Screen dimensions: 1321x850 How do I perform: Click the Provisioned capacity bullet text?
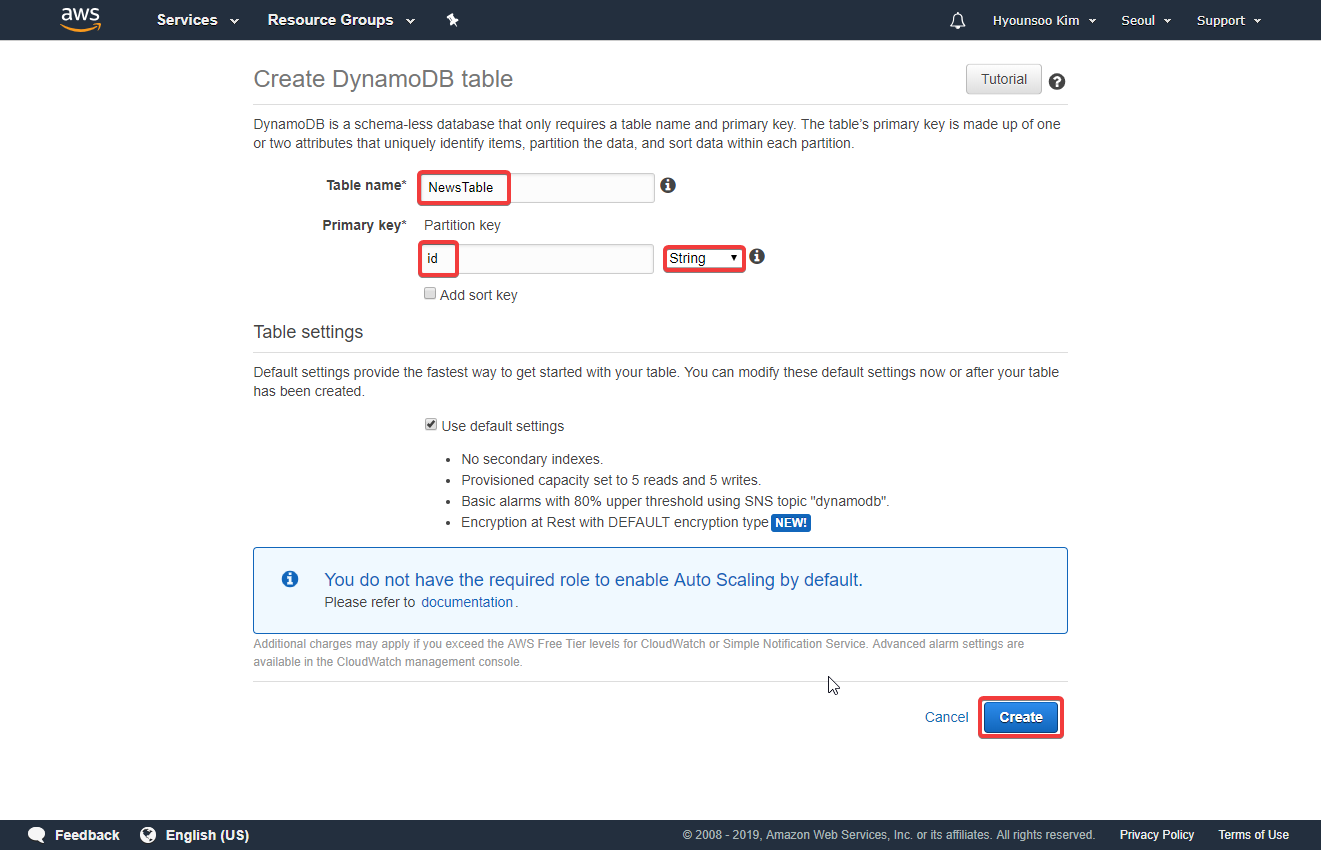tap(611, 480)
